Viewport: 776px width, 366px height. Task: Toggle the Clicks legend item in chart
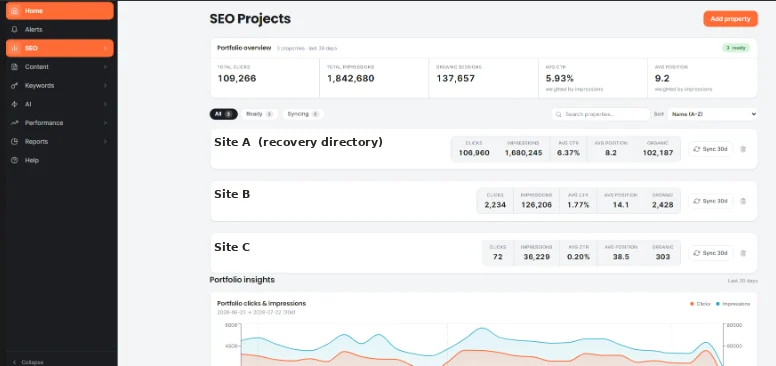[700, 304]
